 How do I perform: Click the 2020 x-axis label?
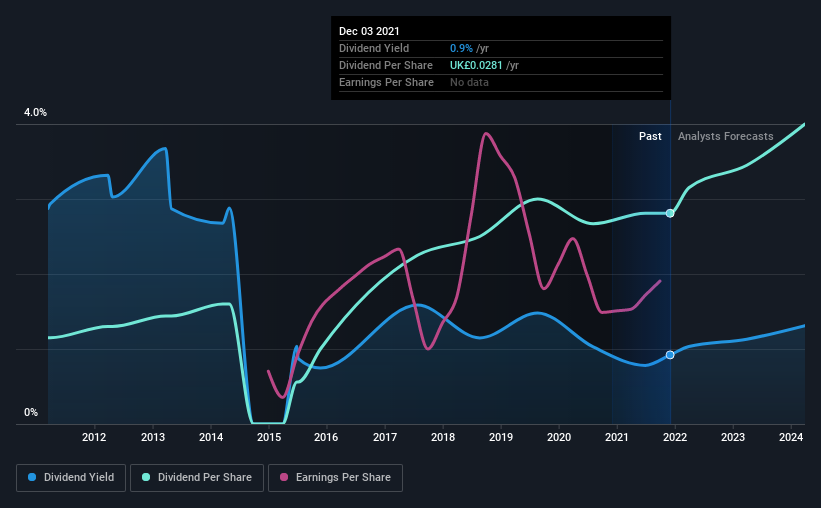pyautogui.click(x=559, y=437)
